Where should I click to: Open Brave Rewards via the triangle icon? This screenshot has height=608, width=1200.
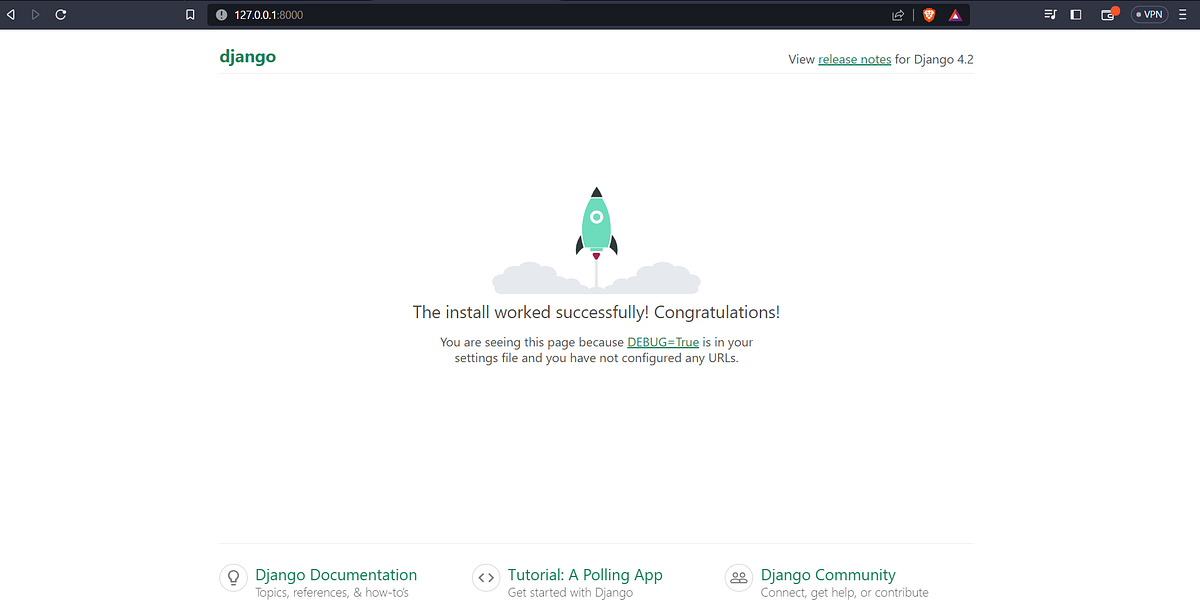coord(955,14)
